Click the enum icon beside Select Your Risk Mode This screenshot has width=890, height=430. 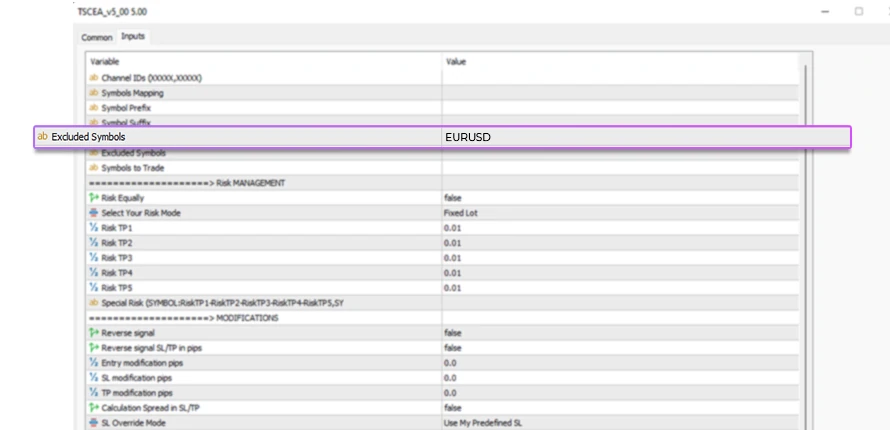point(94,213)
